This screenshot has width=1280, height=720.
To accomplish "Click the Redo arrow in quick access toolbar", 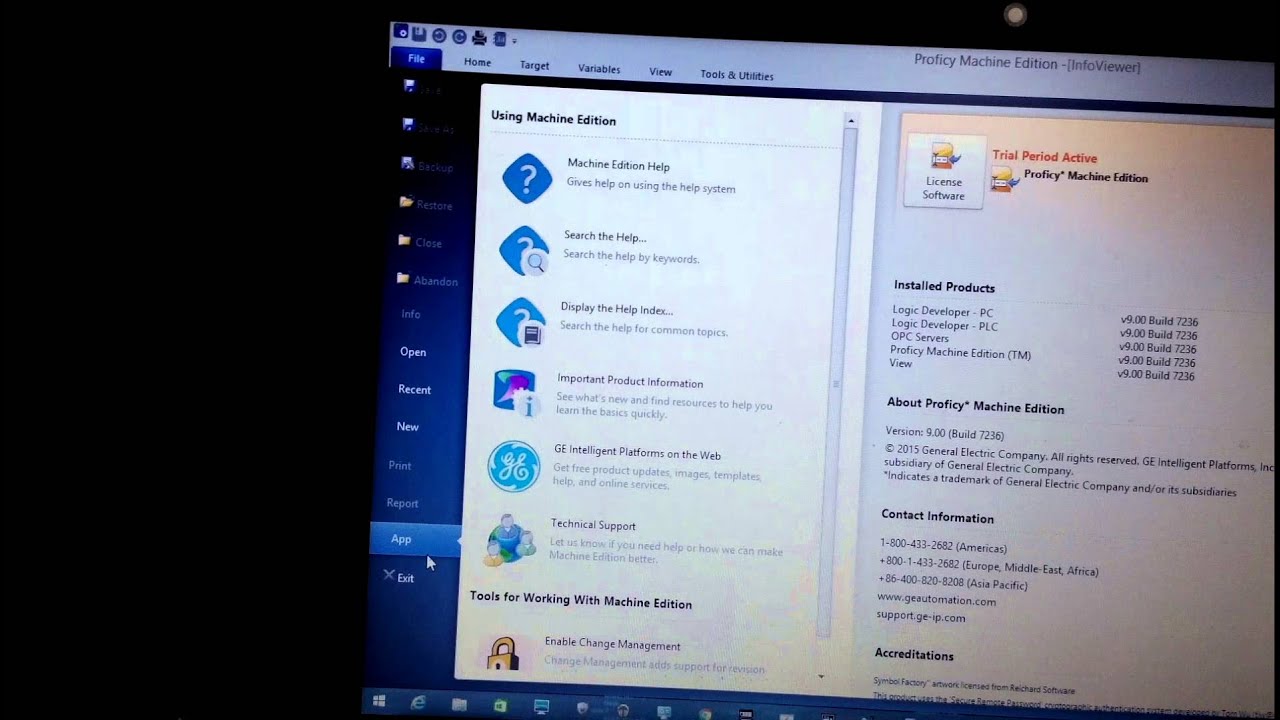I will tap(459, 36).
